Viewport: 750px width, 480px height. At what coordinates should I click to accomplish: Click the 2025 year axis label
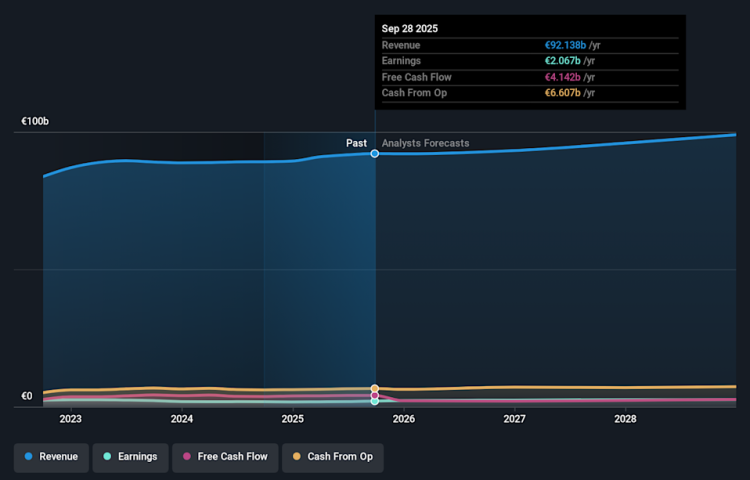pos(293,419)
